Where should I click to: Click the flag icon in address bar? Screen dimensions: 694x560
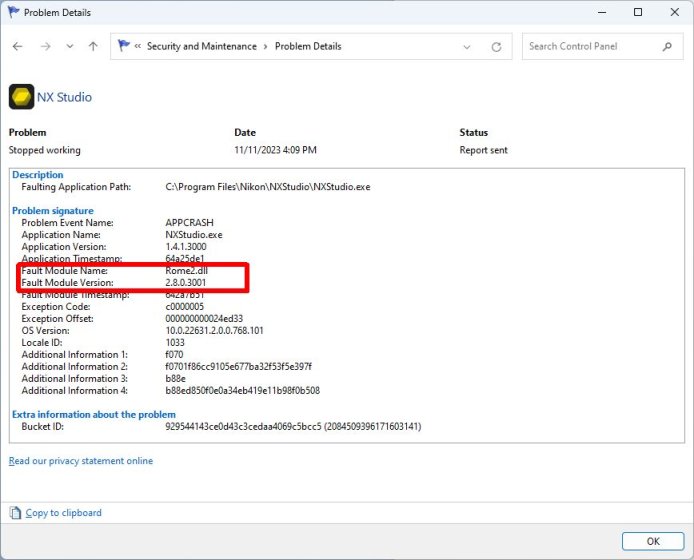pyautogui.click(x=124, y=46)
